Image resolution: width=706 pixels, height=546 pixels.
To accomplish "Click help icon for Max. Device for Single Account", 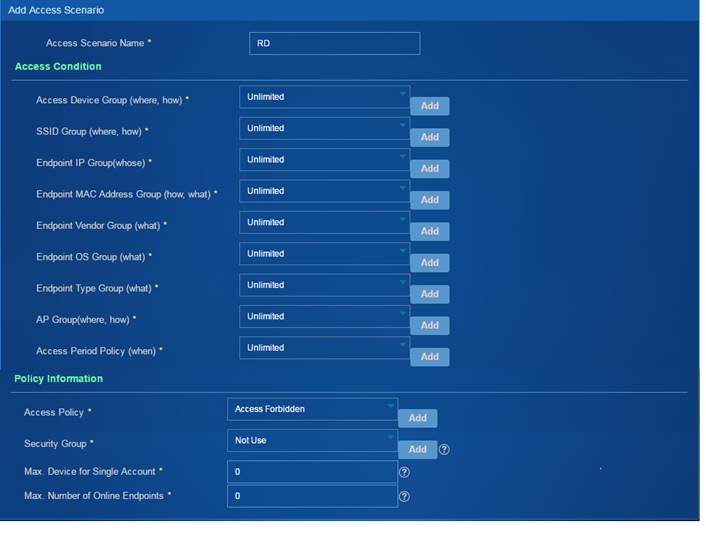I will pyautogui.click(x=404, y=472).
